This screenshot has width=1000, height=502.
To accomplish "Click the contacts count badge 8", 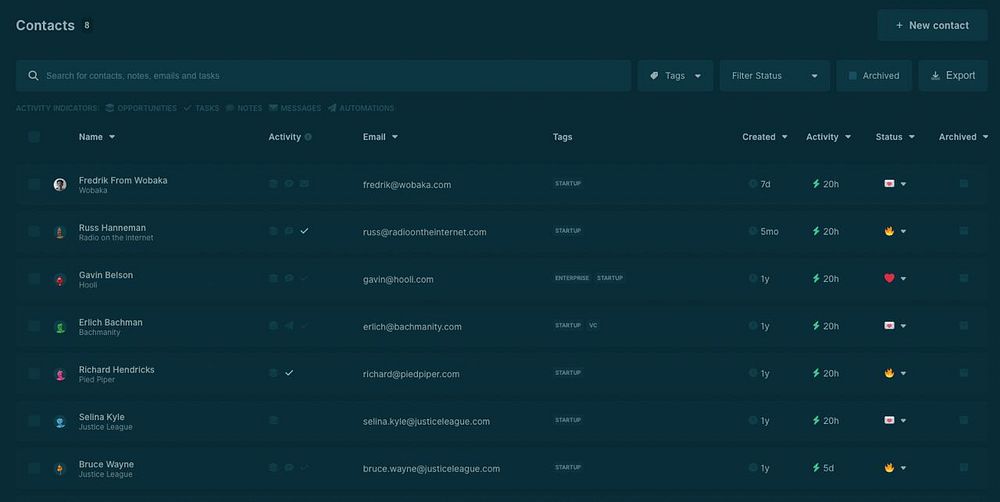I will click(87, 26).
